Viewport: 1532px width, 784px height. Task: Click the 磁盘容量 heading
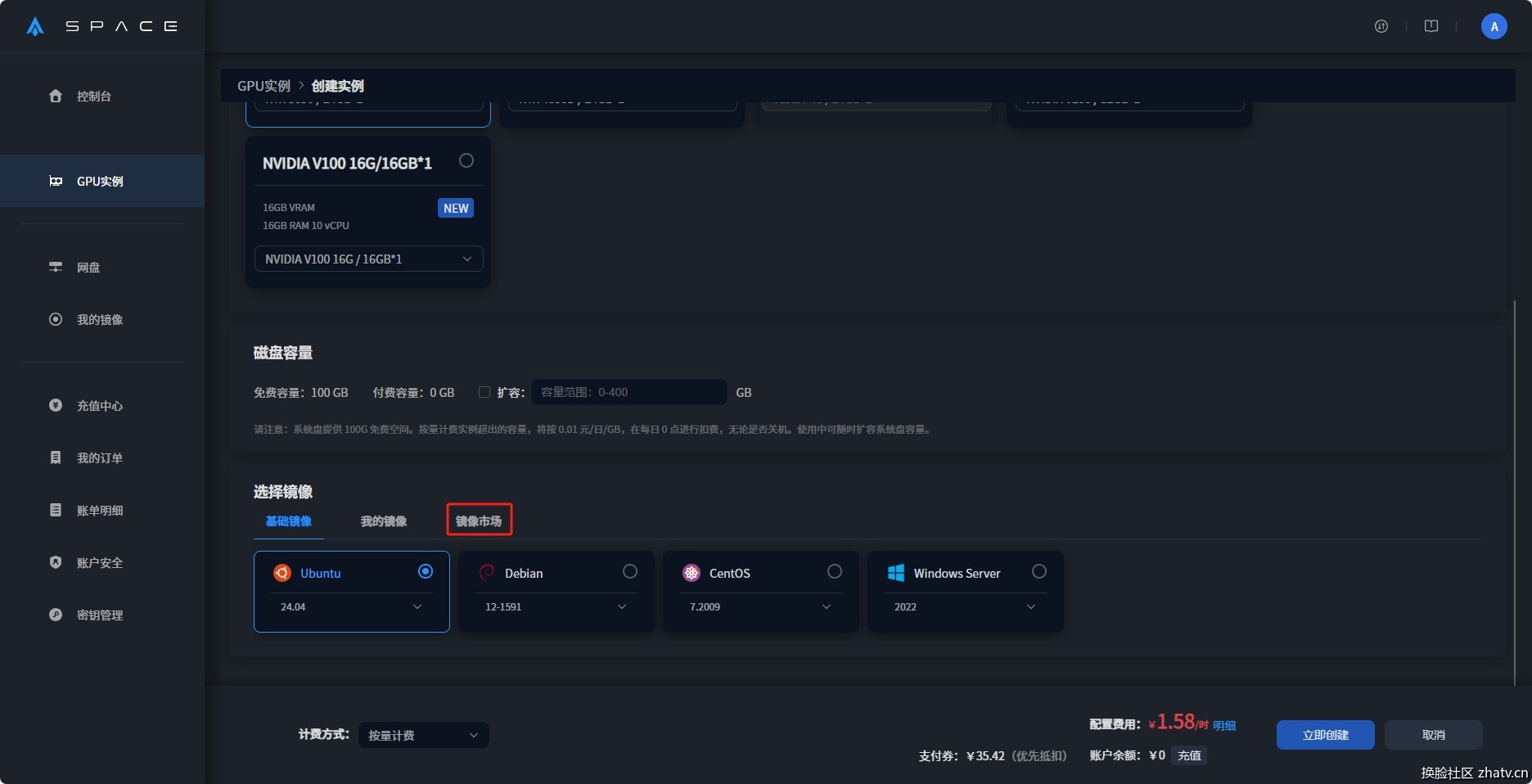click(283, 353)
